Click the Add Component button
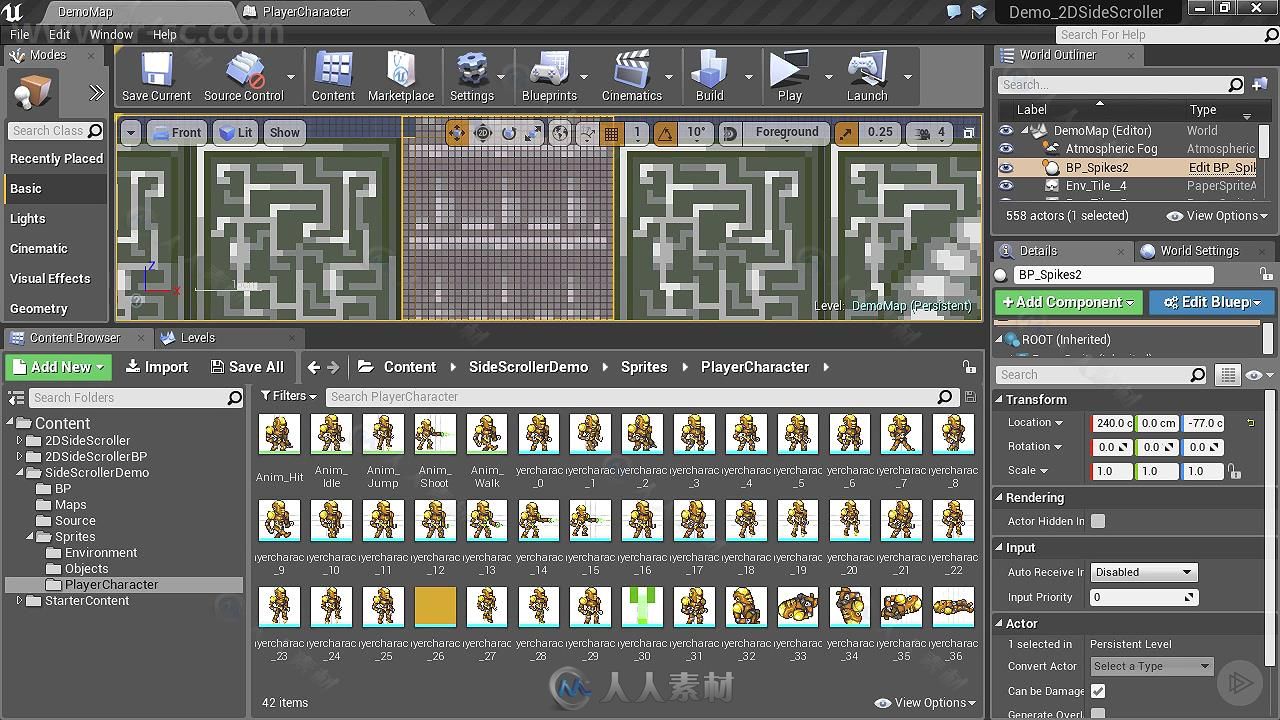This screenshot has width=1280, height=720. point(1069,302)
